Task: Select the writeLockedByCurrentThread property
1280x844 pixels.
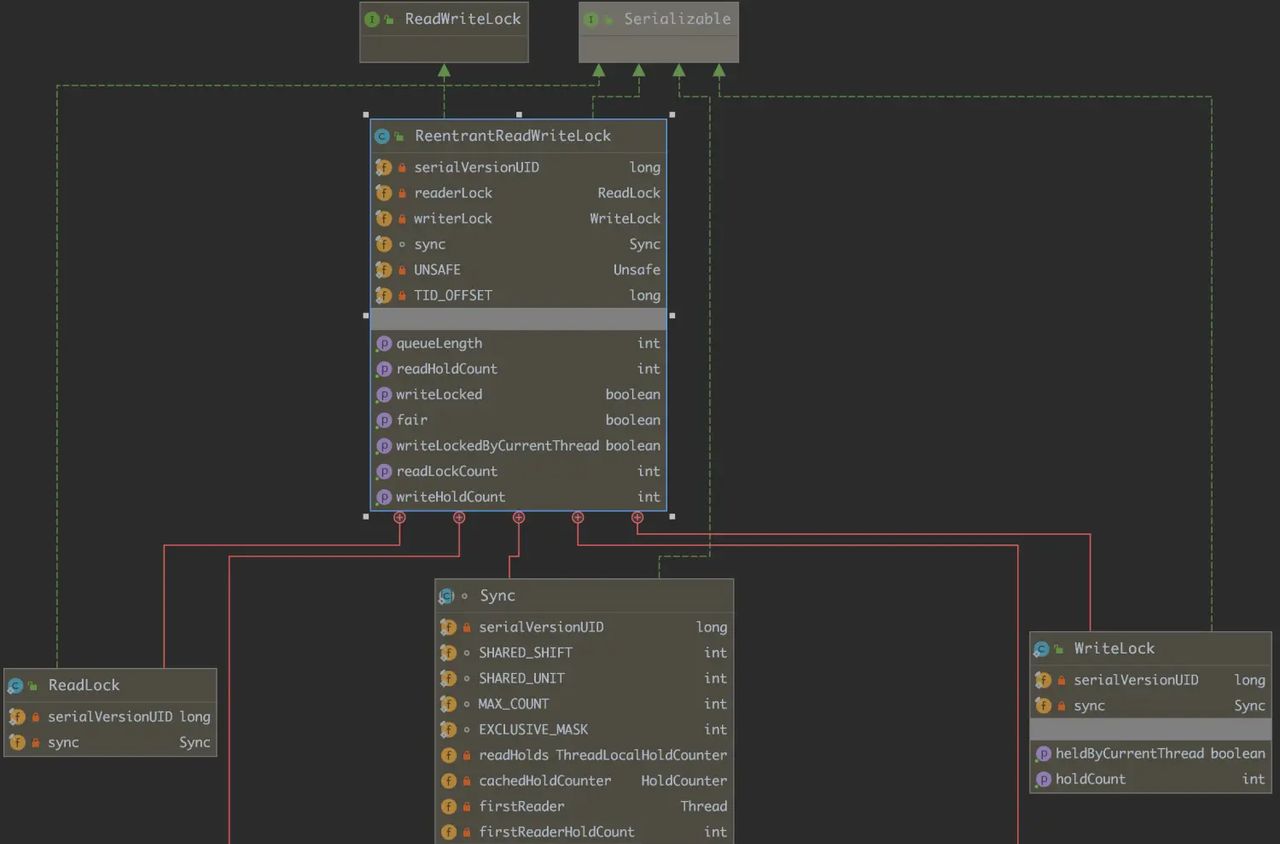Action: [518, 446]
